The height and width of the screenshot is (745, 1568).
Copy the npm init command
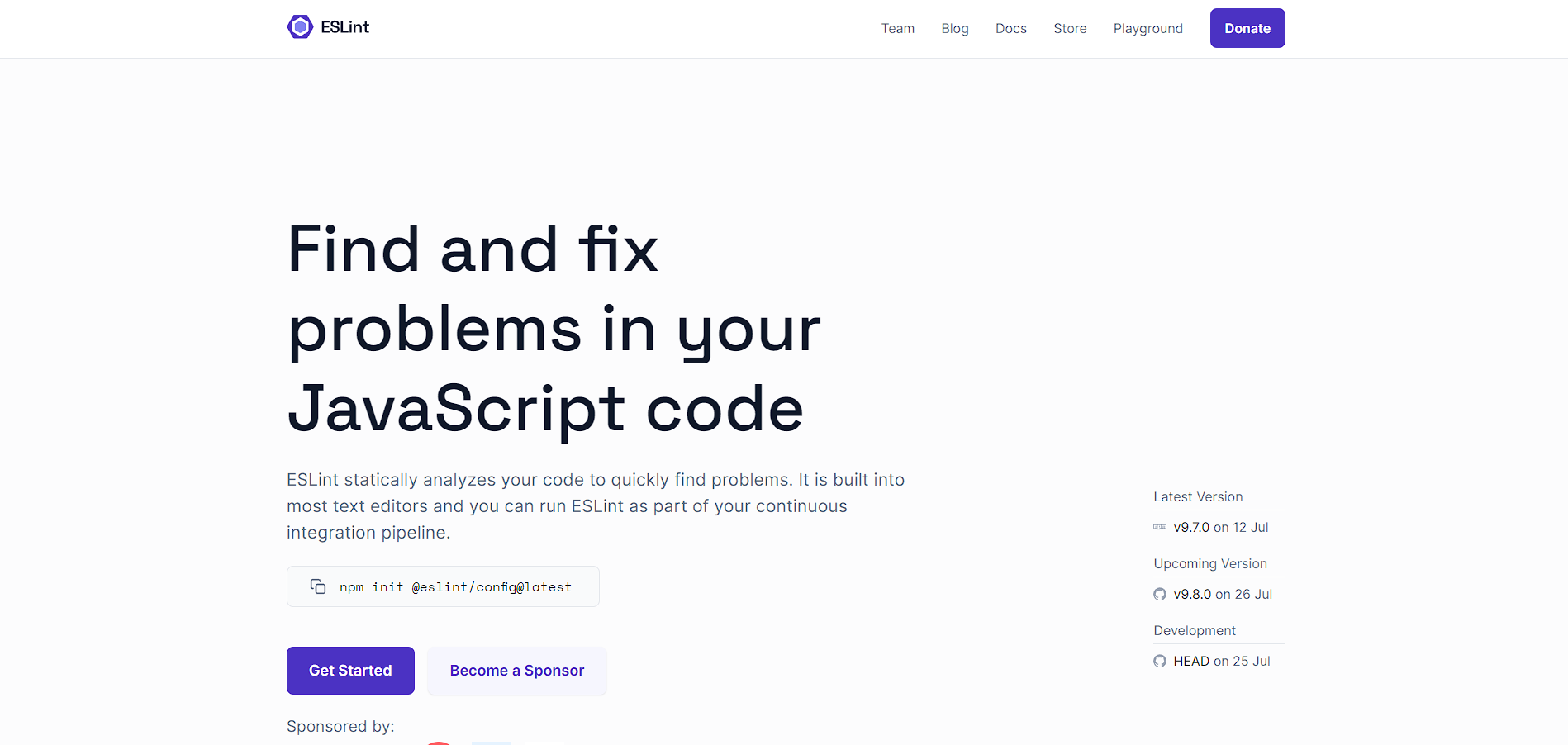tap(318, 586)
